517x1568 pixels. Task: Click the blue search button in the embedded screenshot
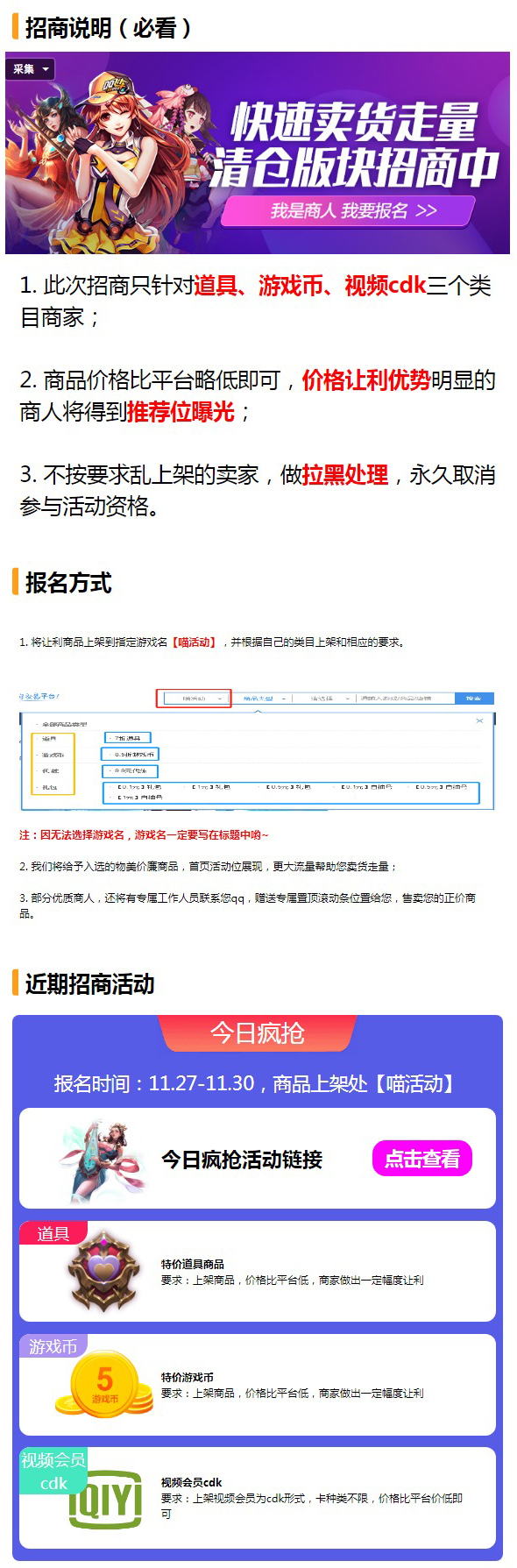click(474, 698)
